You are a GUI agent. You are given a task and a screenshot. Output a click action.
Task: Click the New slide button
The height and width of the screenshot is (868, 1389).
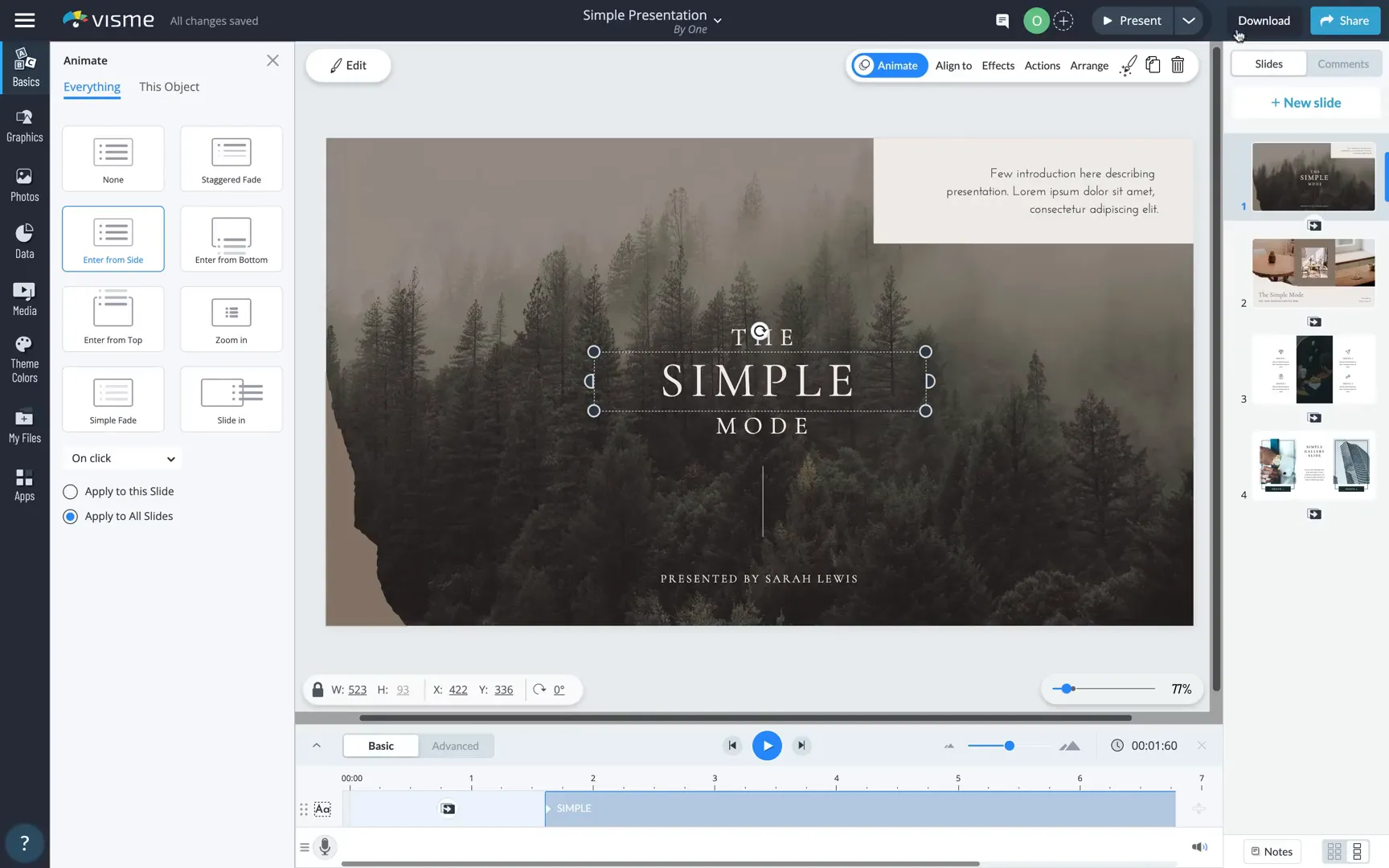1305,102
